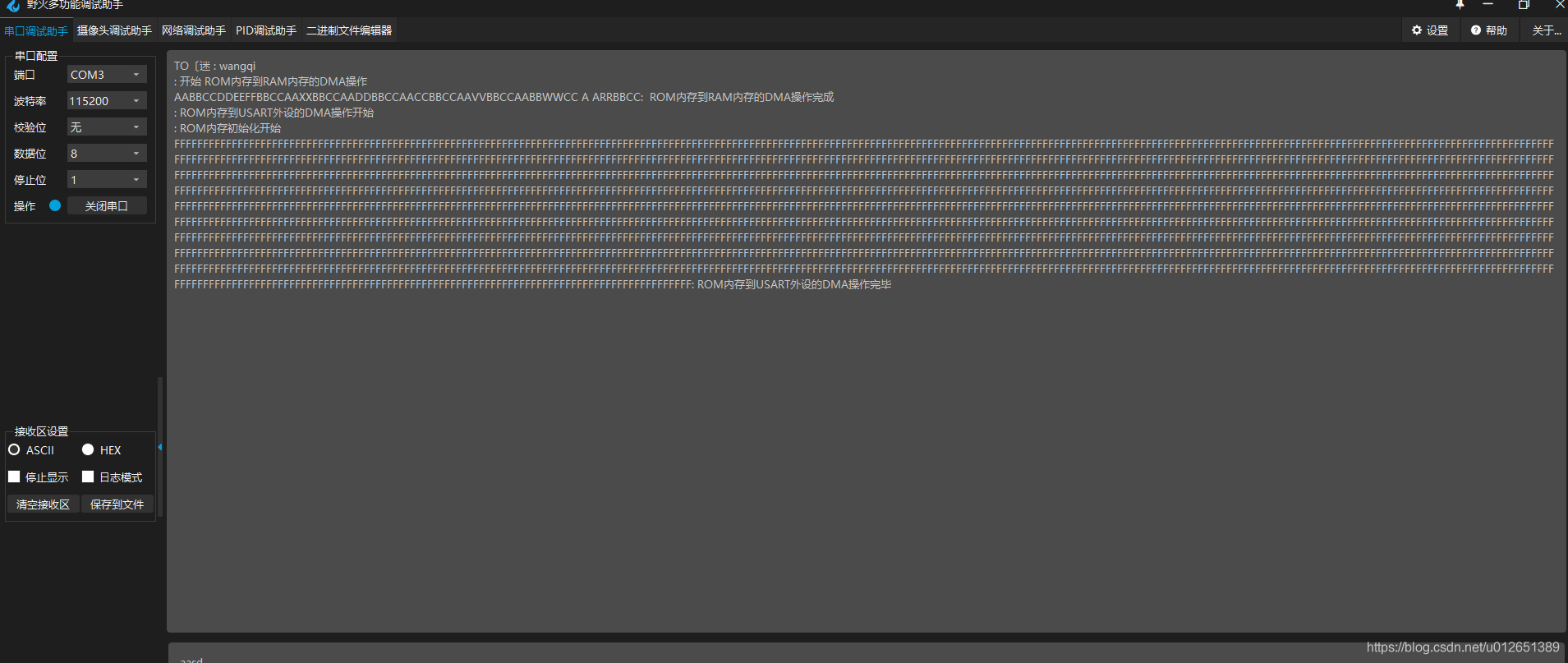Minimize the window
1568x663 pixels.
tap(1488, 5)
